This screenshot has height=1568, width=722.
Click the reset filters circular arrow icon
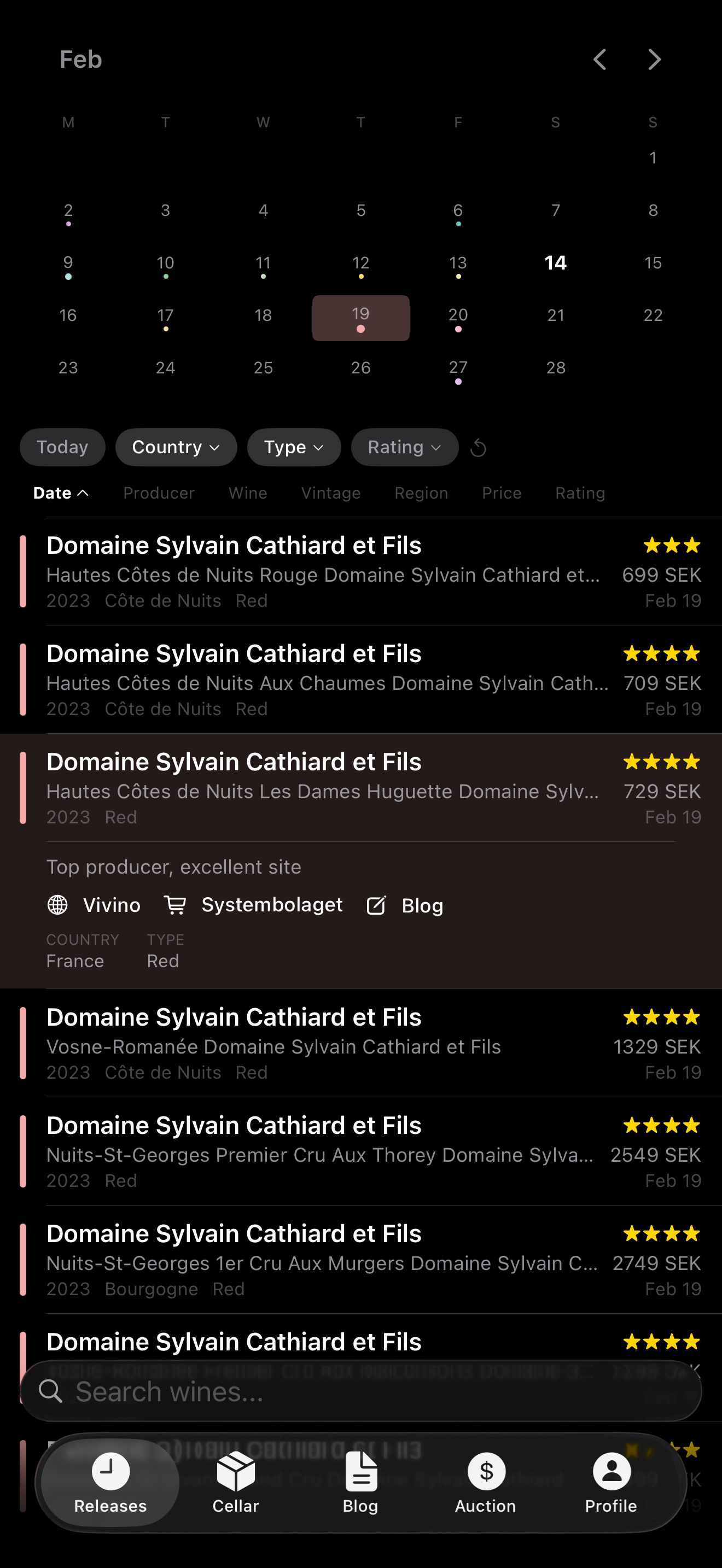pyautogui.click(x=479, y=448)
